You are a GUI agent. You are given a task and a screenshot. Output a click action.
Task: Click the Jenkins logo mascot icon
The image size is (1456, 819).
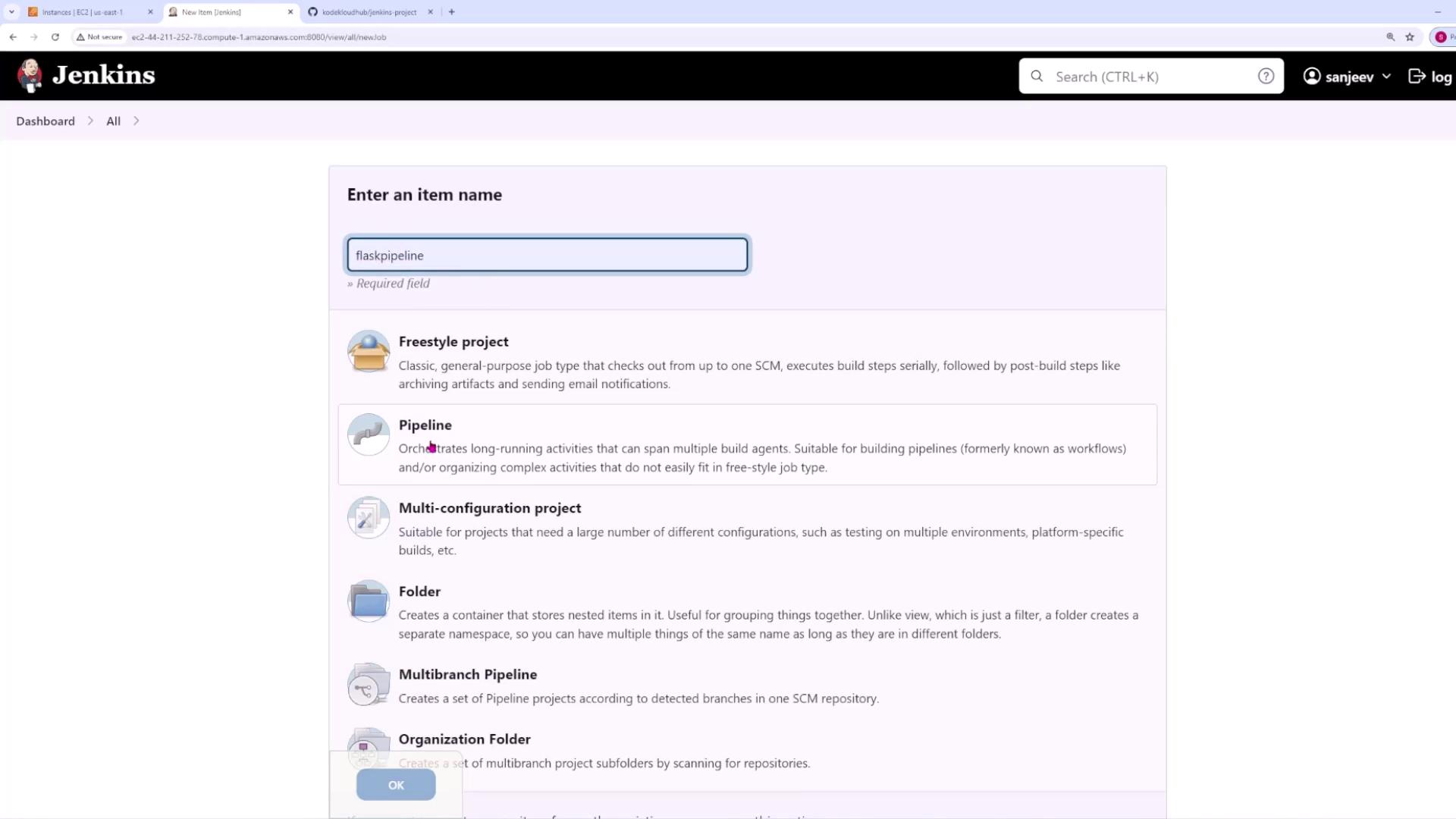tap(30, 75)
